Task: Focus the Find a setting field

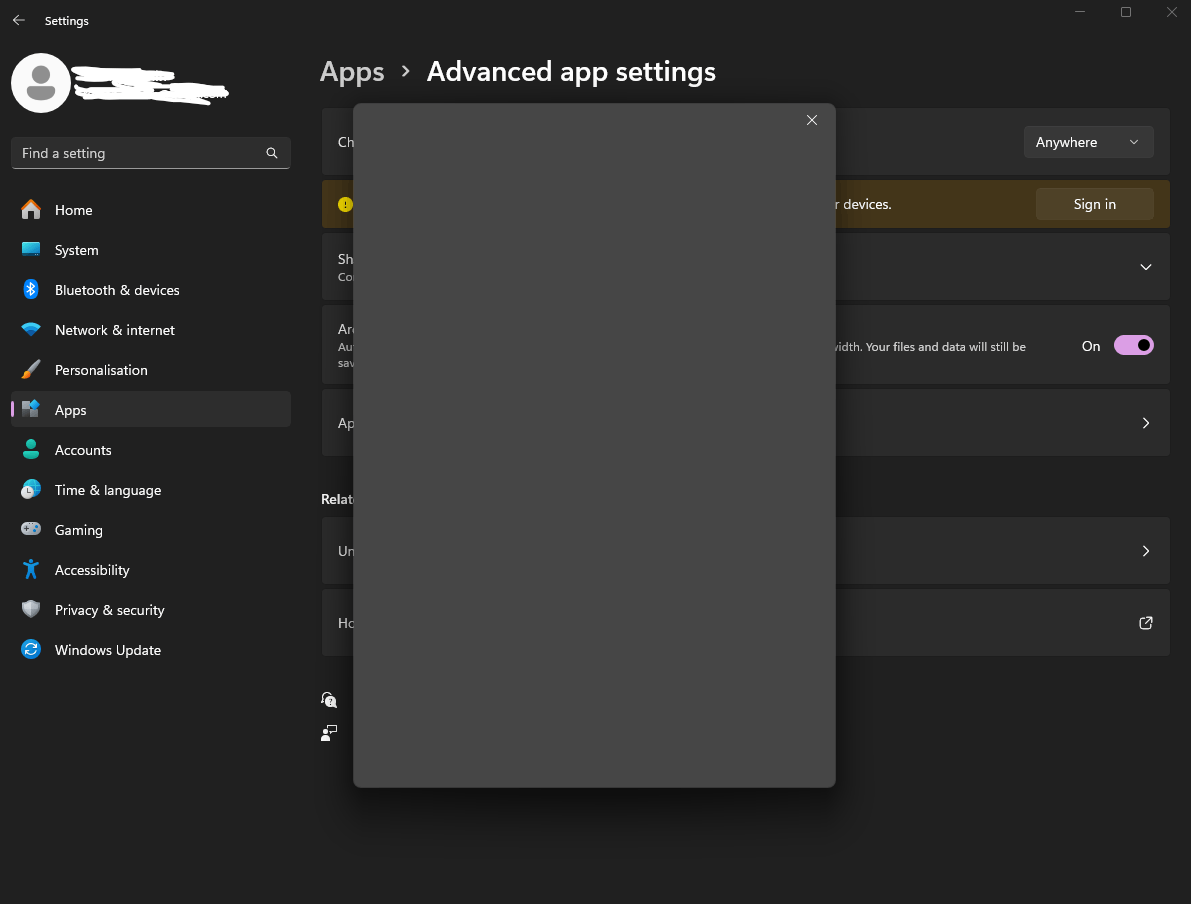Action: (150, 153)
